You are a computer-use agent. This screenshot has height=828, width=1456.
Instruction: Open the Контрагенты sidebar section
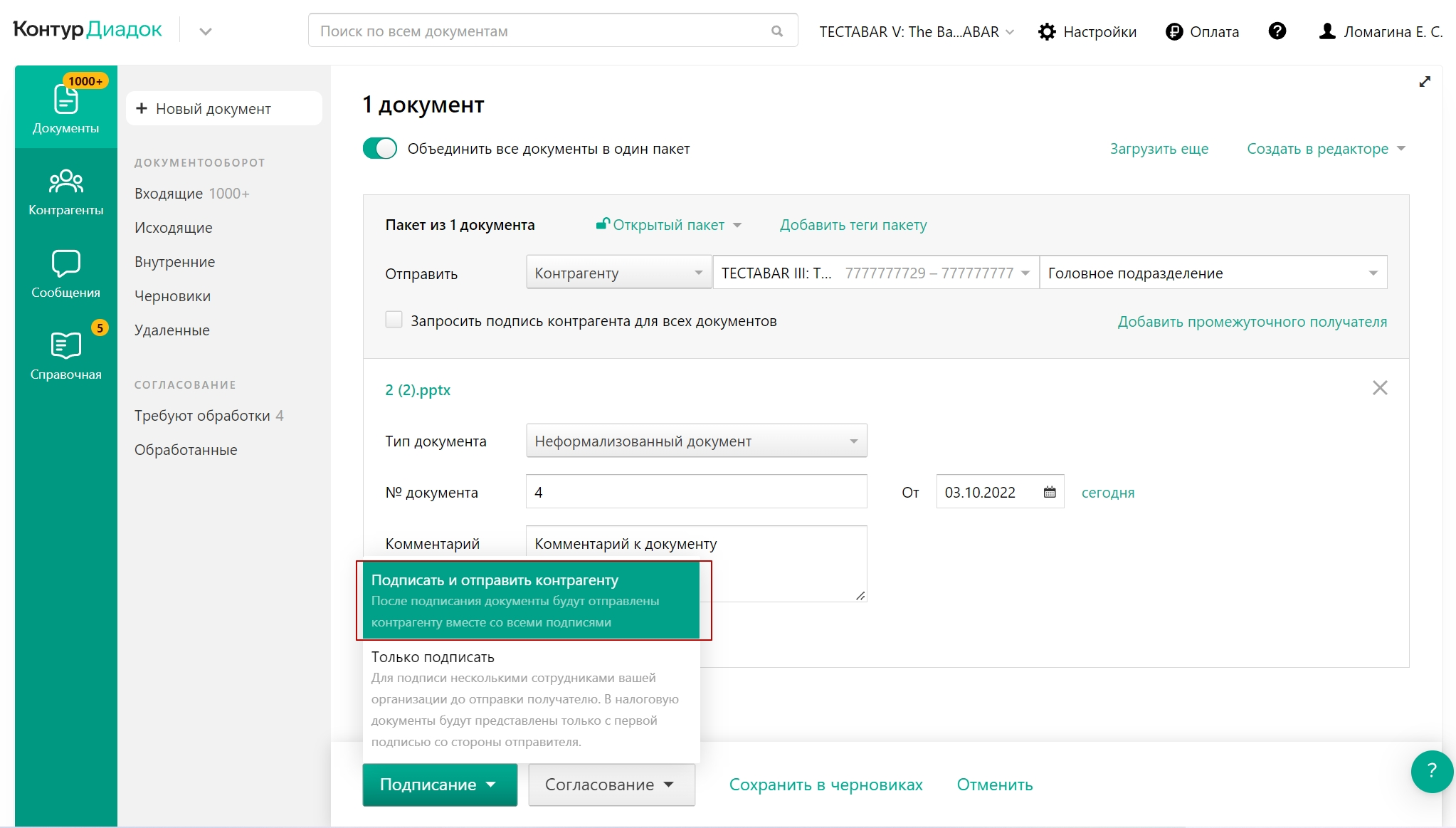65,191
